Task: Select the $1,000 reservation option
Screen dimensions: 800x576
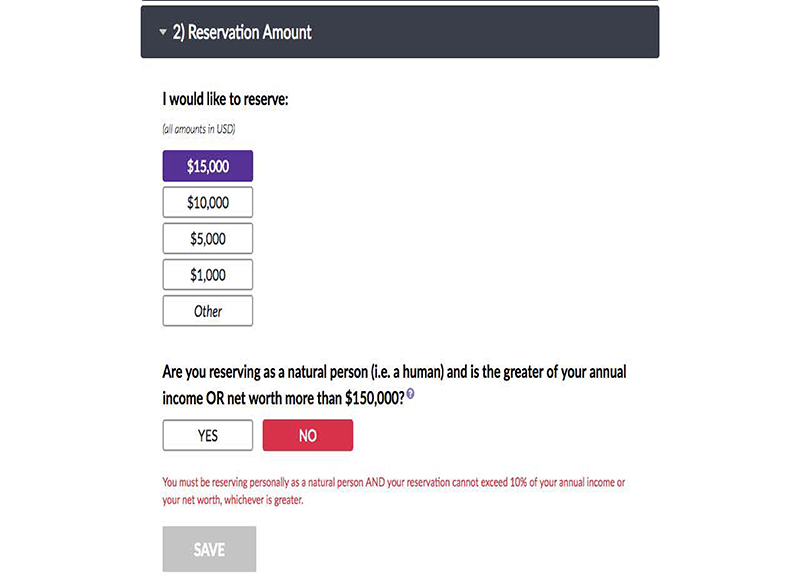Action: (208, 275)
